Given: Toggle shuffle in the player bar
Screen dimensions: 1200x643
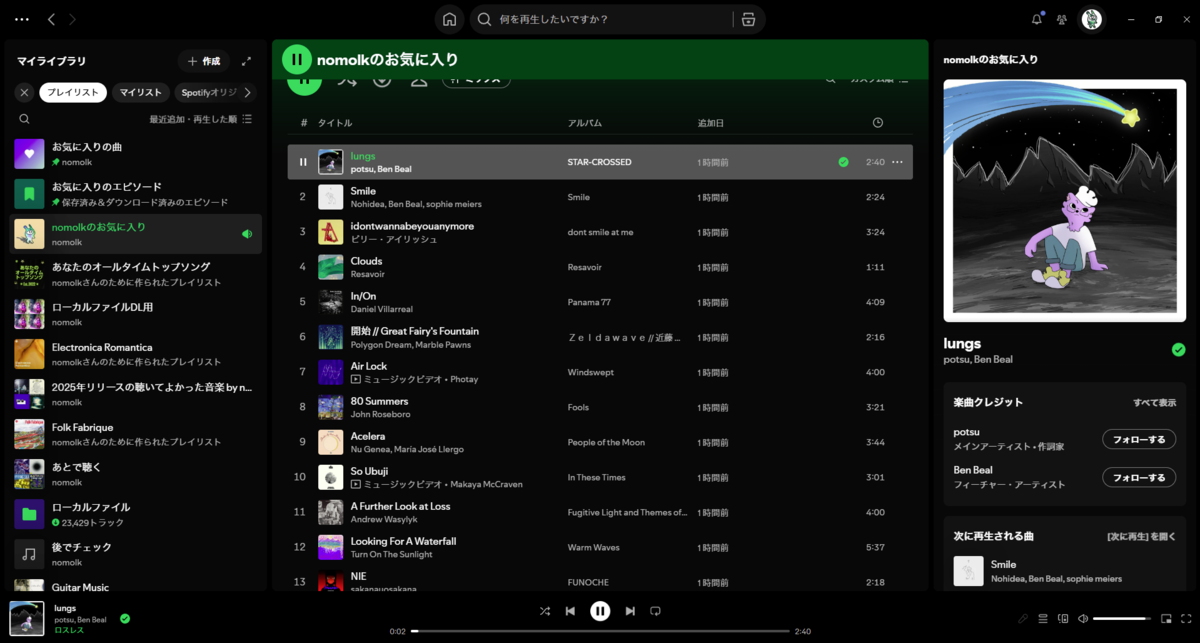Looking at the screenshot, I should [544, 610].
